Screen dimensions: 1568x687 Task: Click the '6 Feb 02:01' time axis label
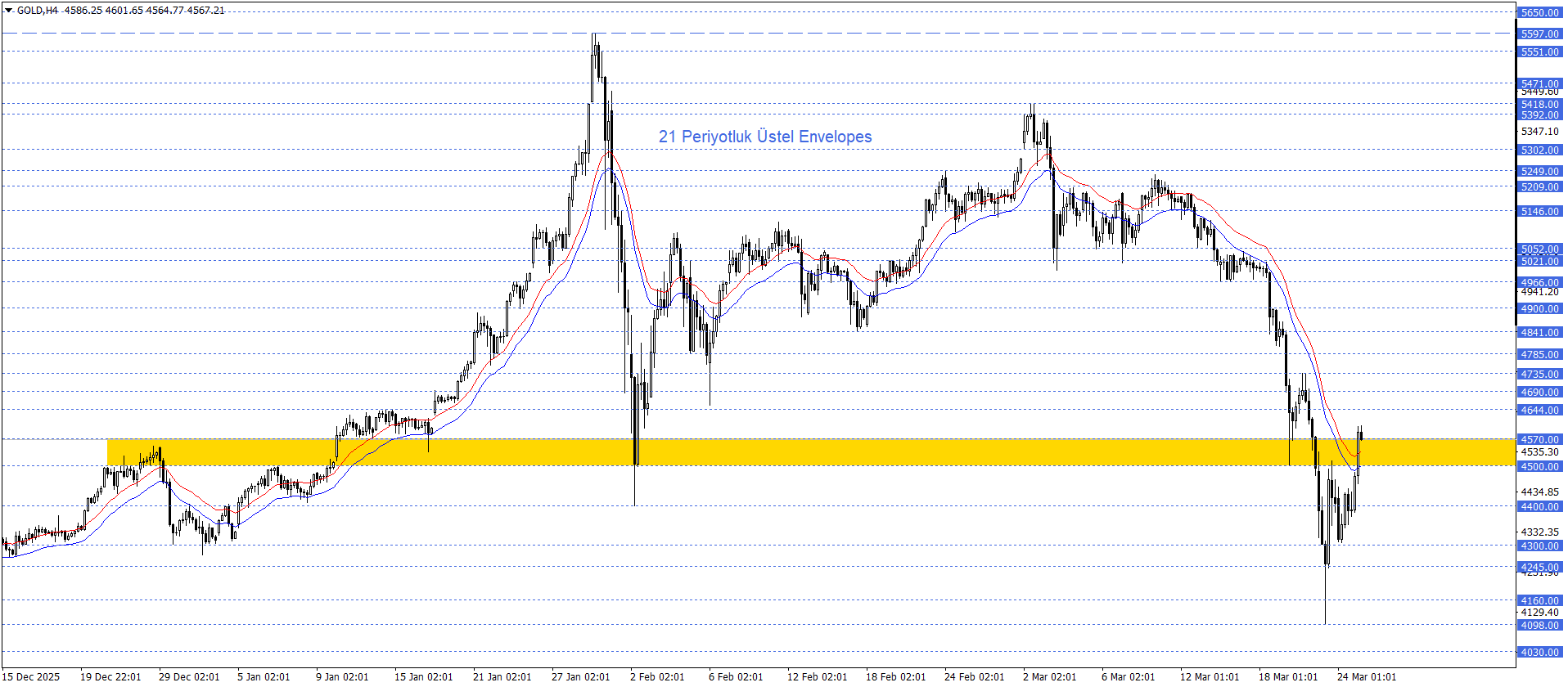pyautogui.click(x=736, y=677)
